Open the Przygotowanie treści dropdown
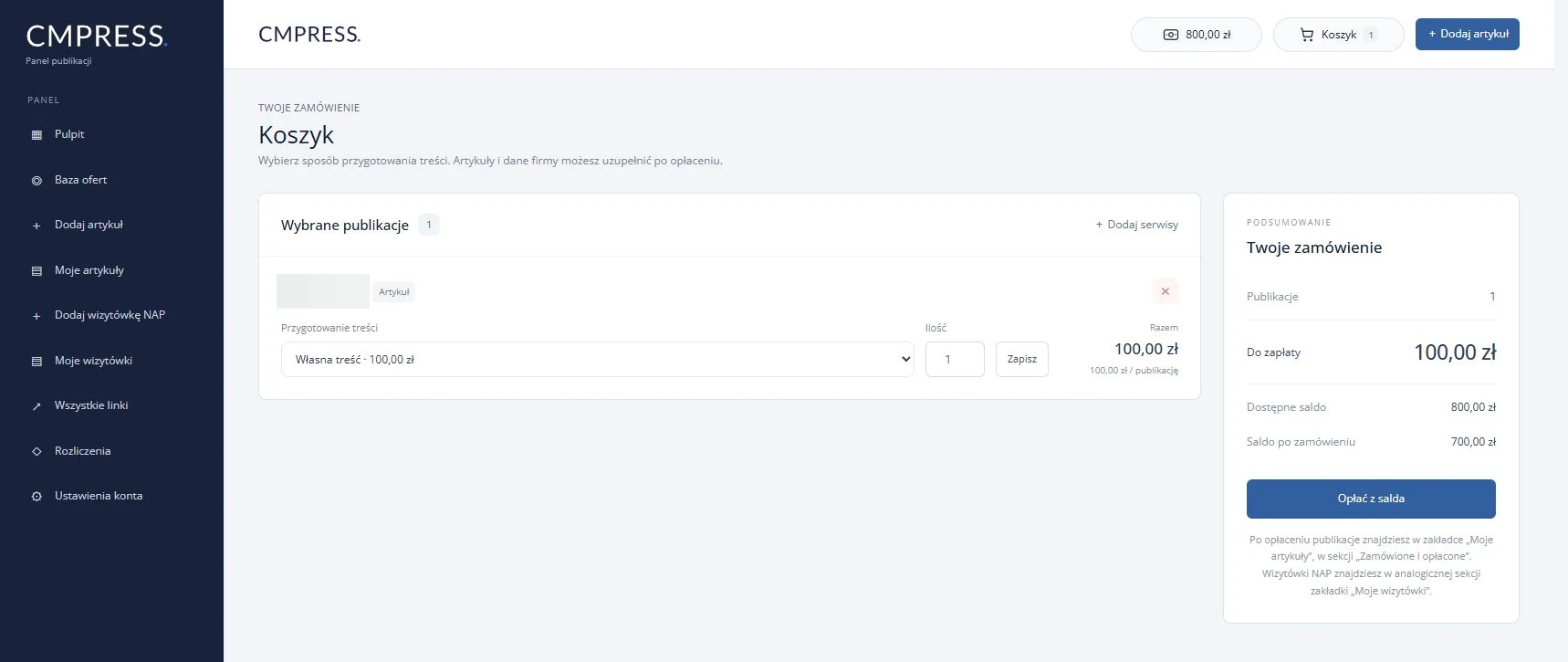Viewport: 1568px width, 662px height. 598,359
